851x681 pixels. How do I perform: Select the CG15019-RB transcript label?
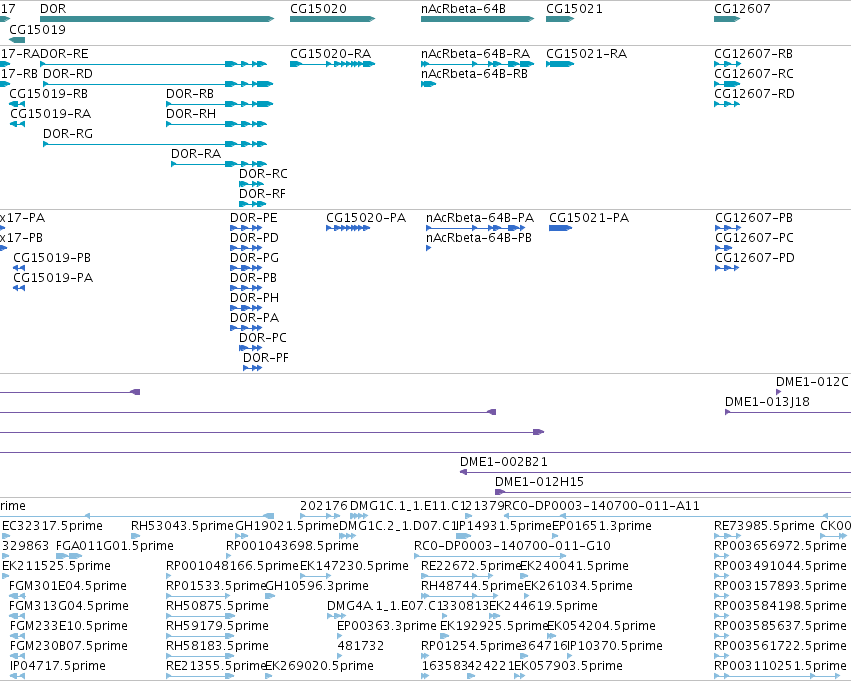click(x=49, y=94)
